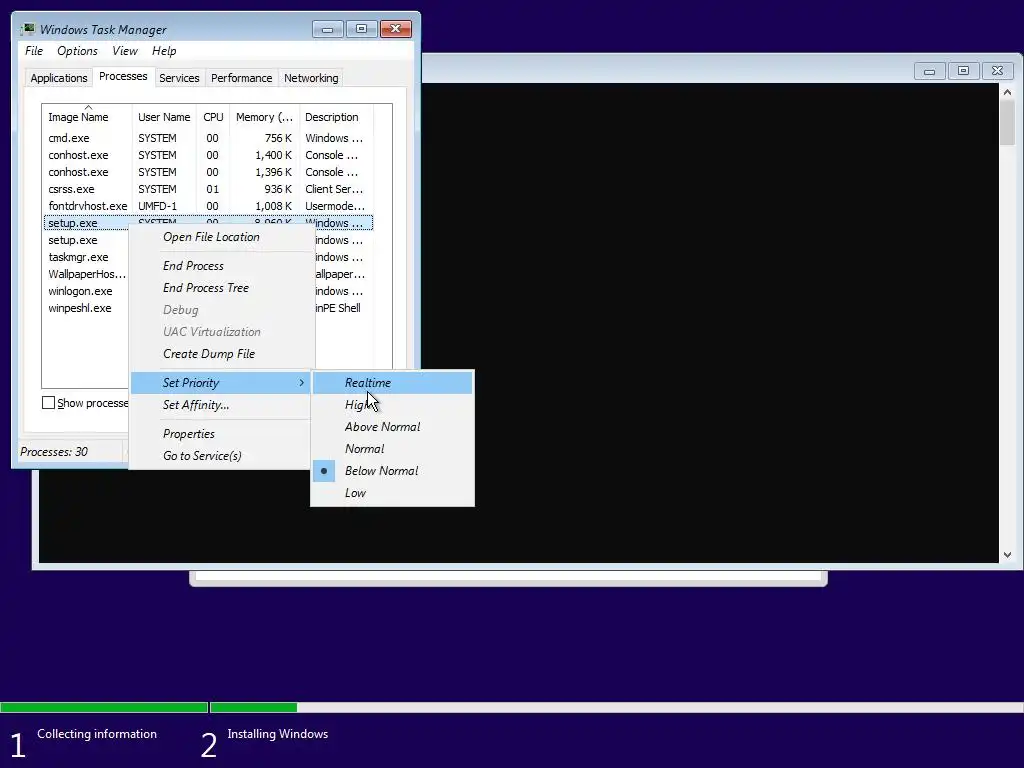
Task: Sort by Memory column header
Action: [264, 117]
